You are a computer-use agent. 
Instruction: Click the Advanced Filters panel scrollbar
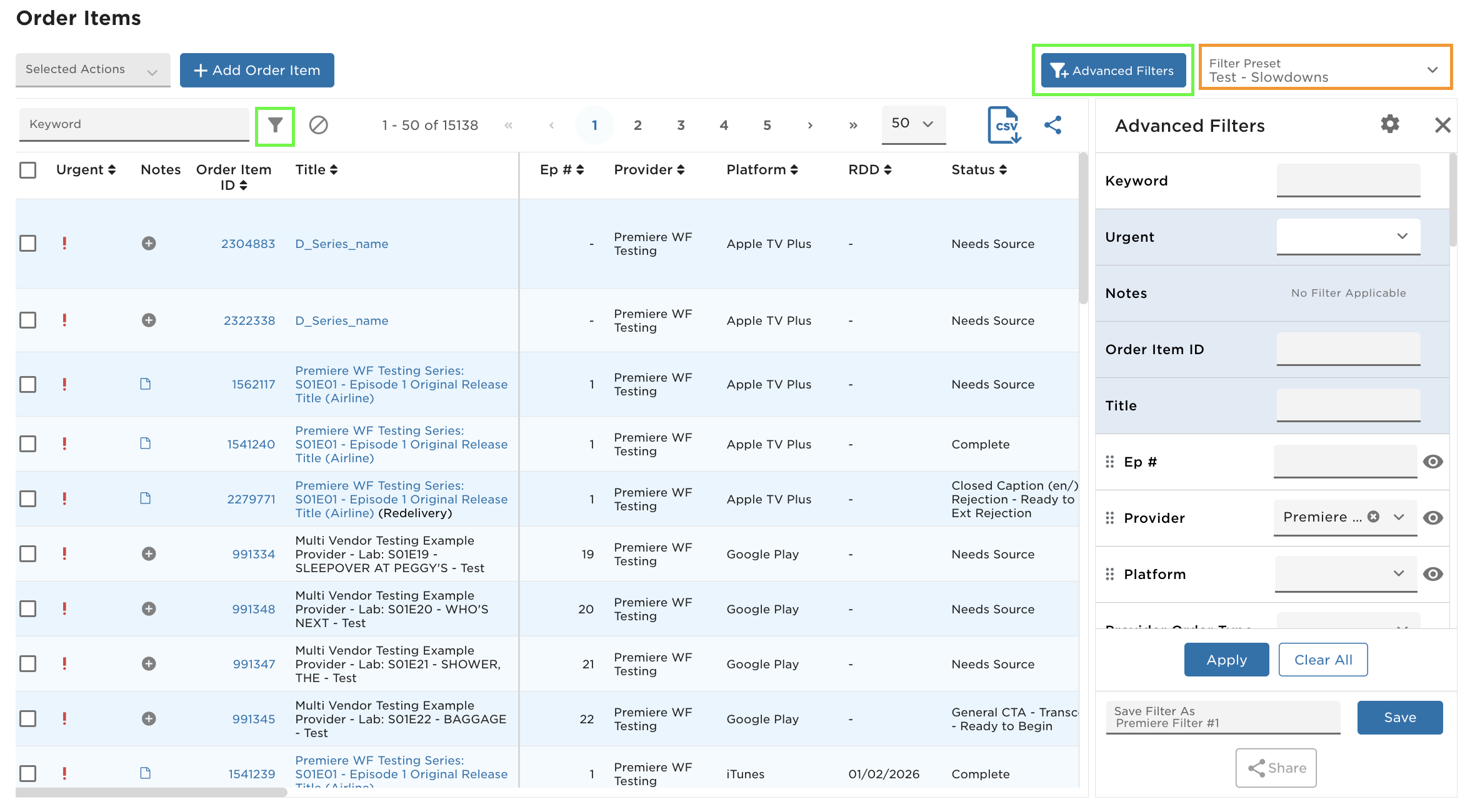(x=1453, y=200)
